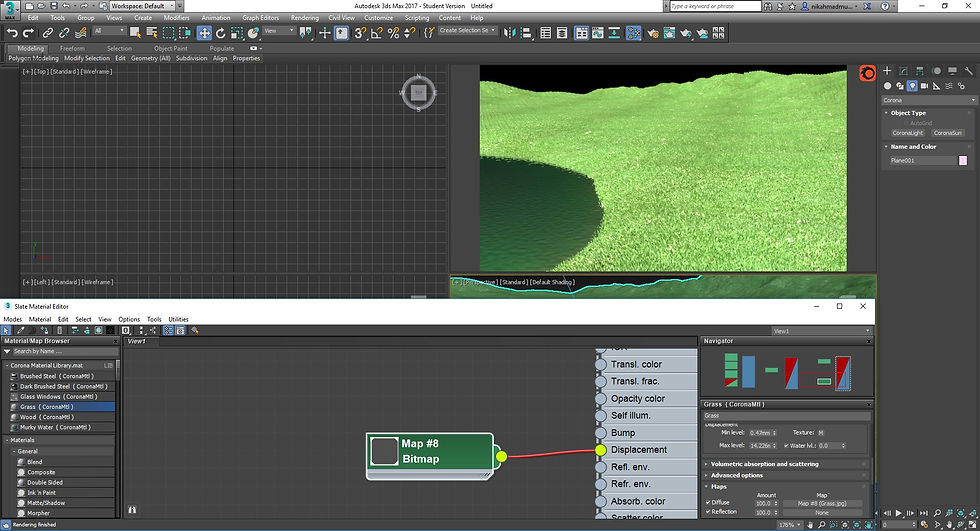Click the Bind to Space Warp icon
Screen dimensions: 980x531
[81, 33]
